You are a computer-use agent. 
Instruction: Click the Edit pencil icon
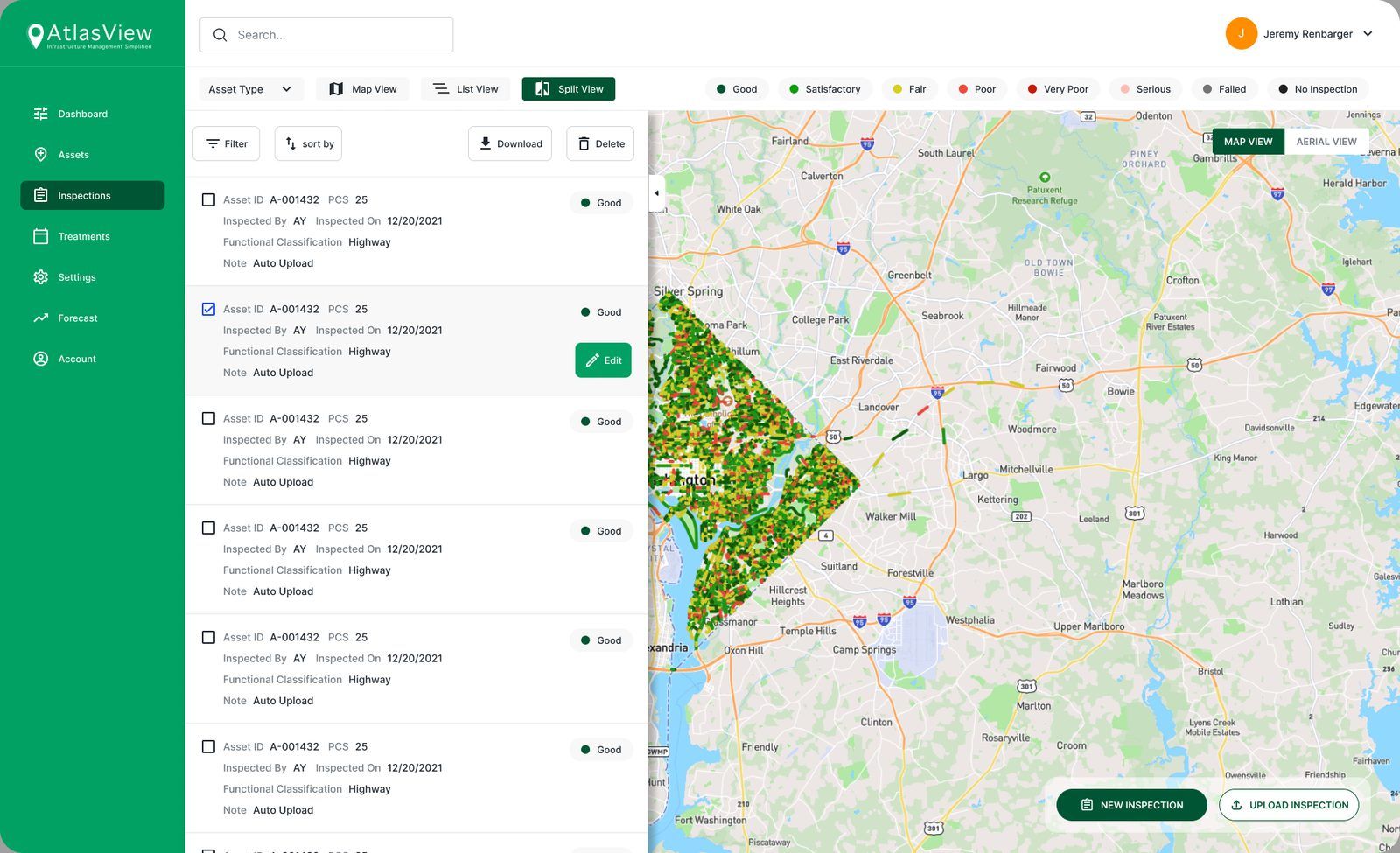point(592,360)
